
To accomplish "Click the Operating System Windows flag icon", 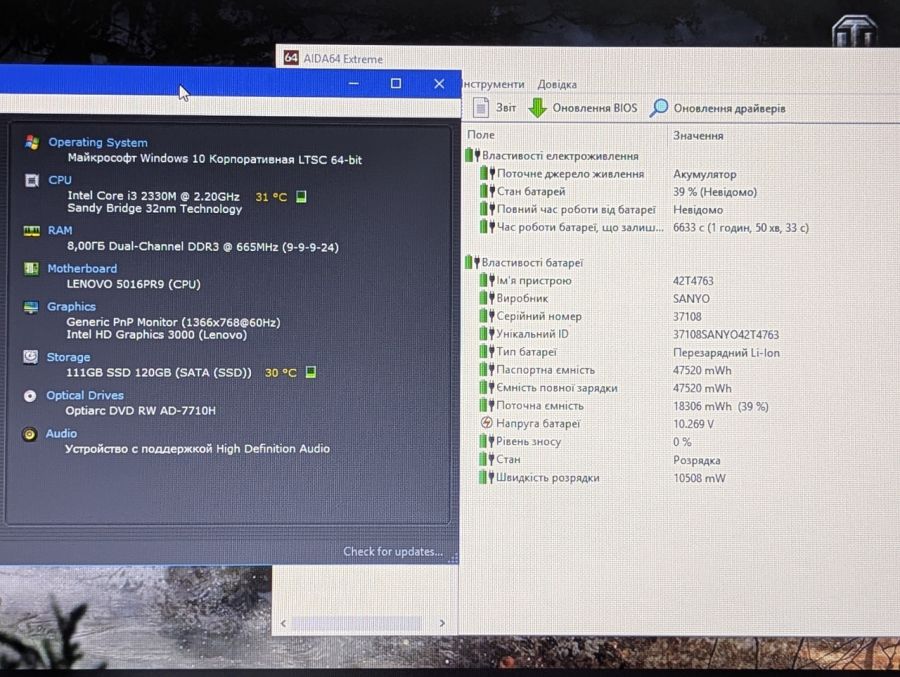I will coord(32,142).
